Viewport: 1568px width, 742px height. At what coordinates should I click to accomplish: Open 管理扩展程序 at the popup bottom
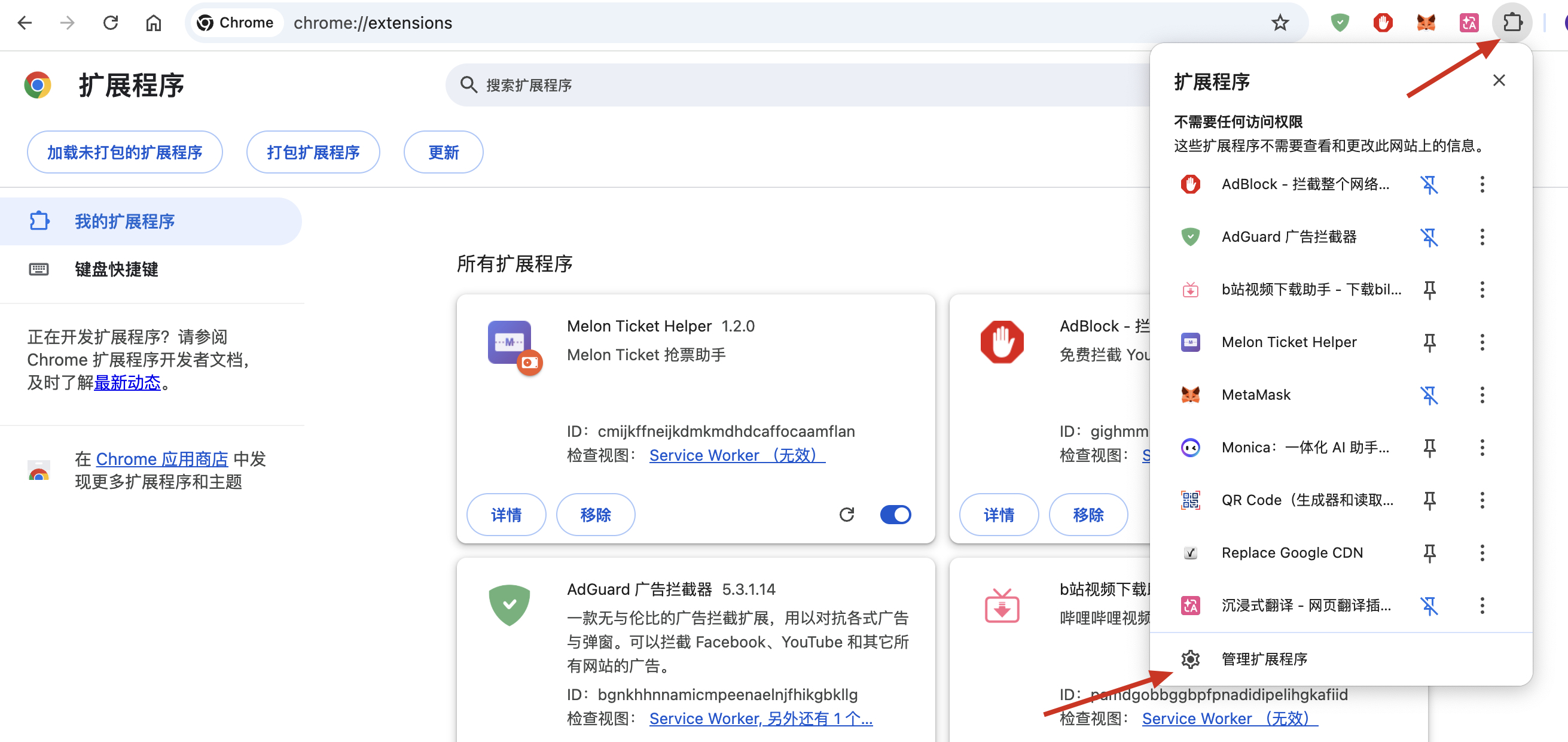[x=1340, y=659]
